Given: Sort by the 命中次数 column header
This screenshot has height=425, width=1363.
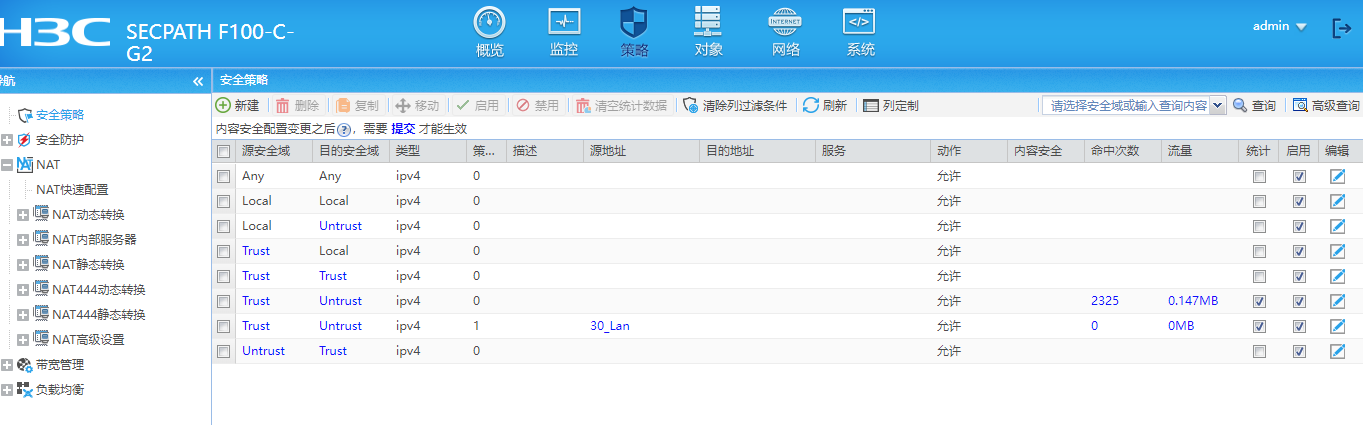Looking at the screenshot, I should (1123, 151).
